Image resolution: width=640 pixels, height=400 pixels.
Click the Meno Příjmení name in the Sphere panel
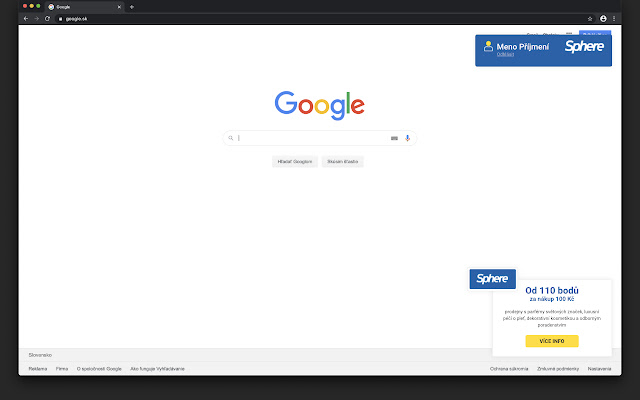523,47
